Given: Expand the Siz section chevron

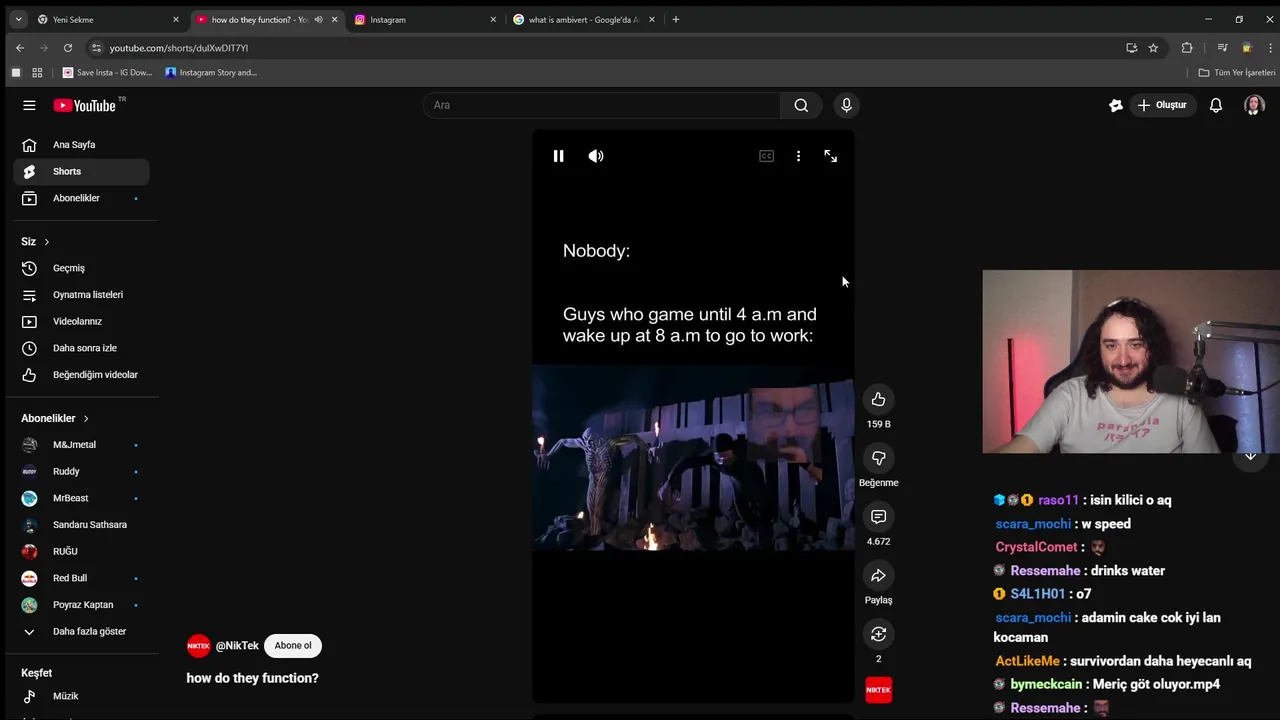Looking at the screenshot, I should click(x=46, y=242).
